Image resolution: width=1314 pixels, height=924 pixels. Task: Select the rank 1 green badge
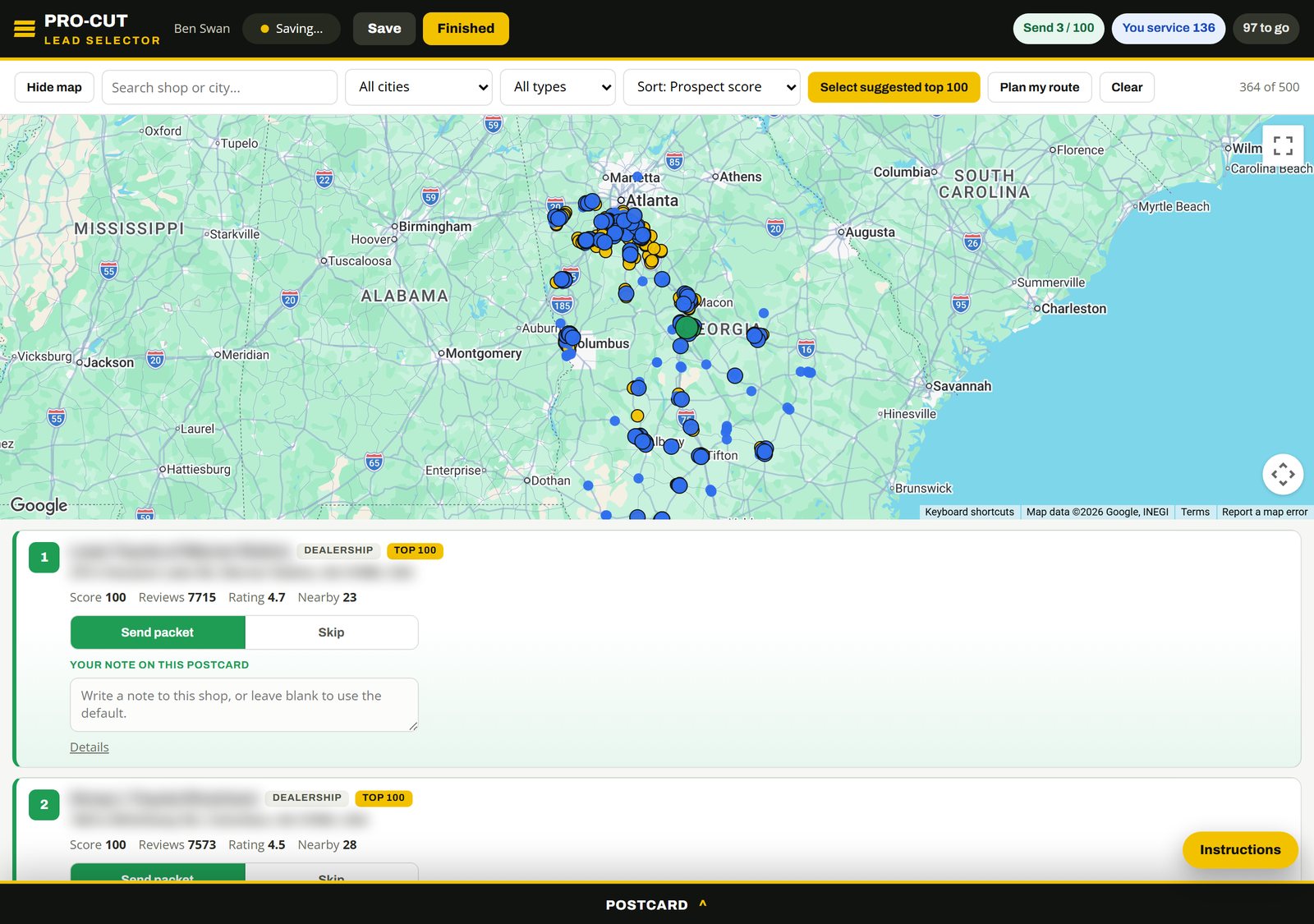coord(44,557)
